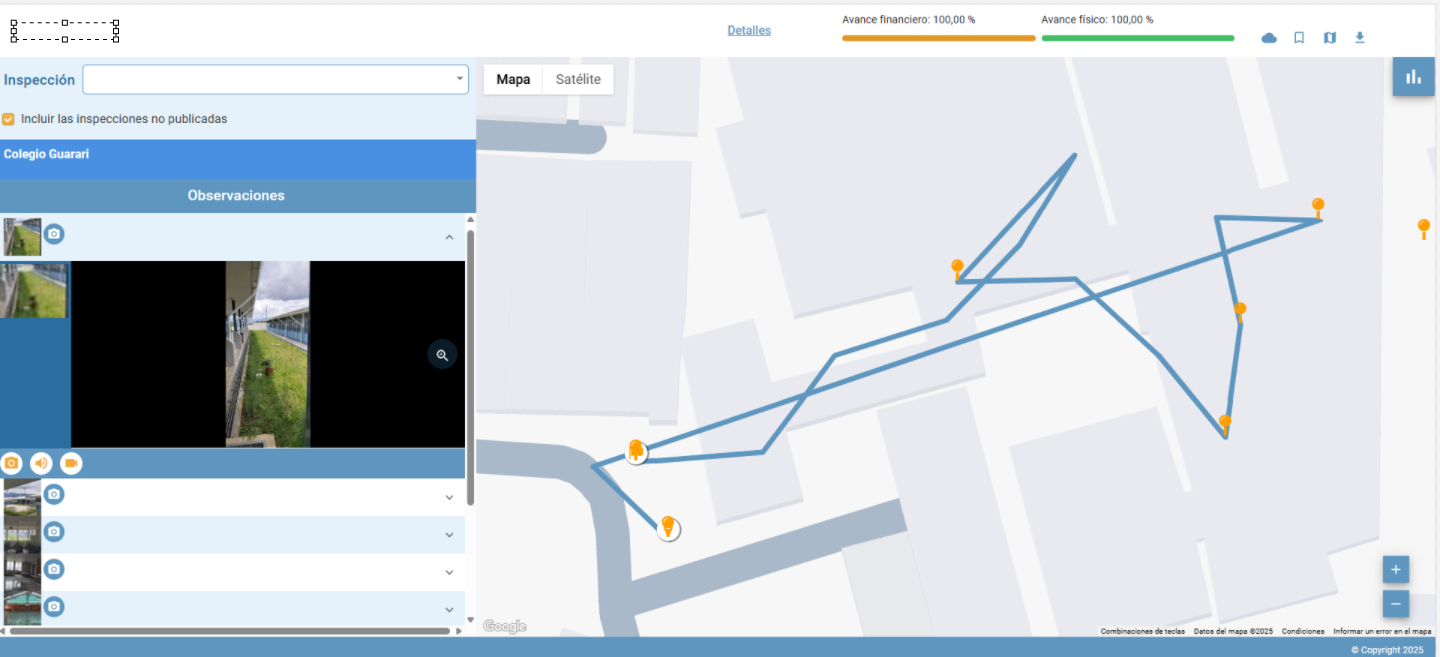Click the bookmark icon in top toolbar
This screenshot has width=1440, height=657.
[1299, 38]
